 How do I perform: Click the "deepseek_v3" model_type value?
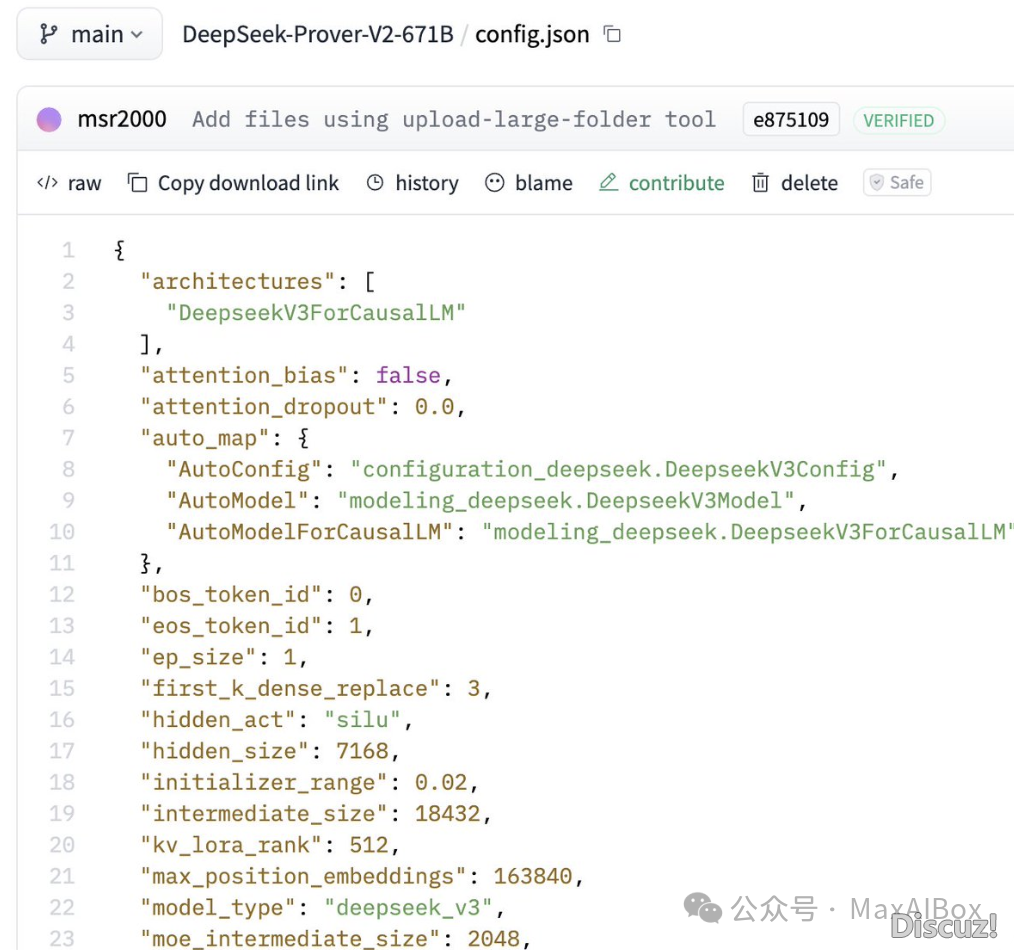pos(407,908)
